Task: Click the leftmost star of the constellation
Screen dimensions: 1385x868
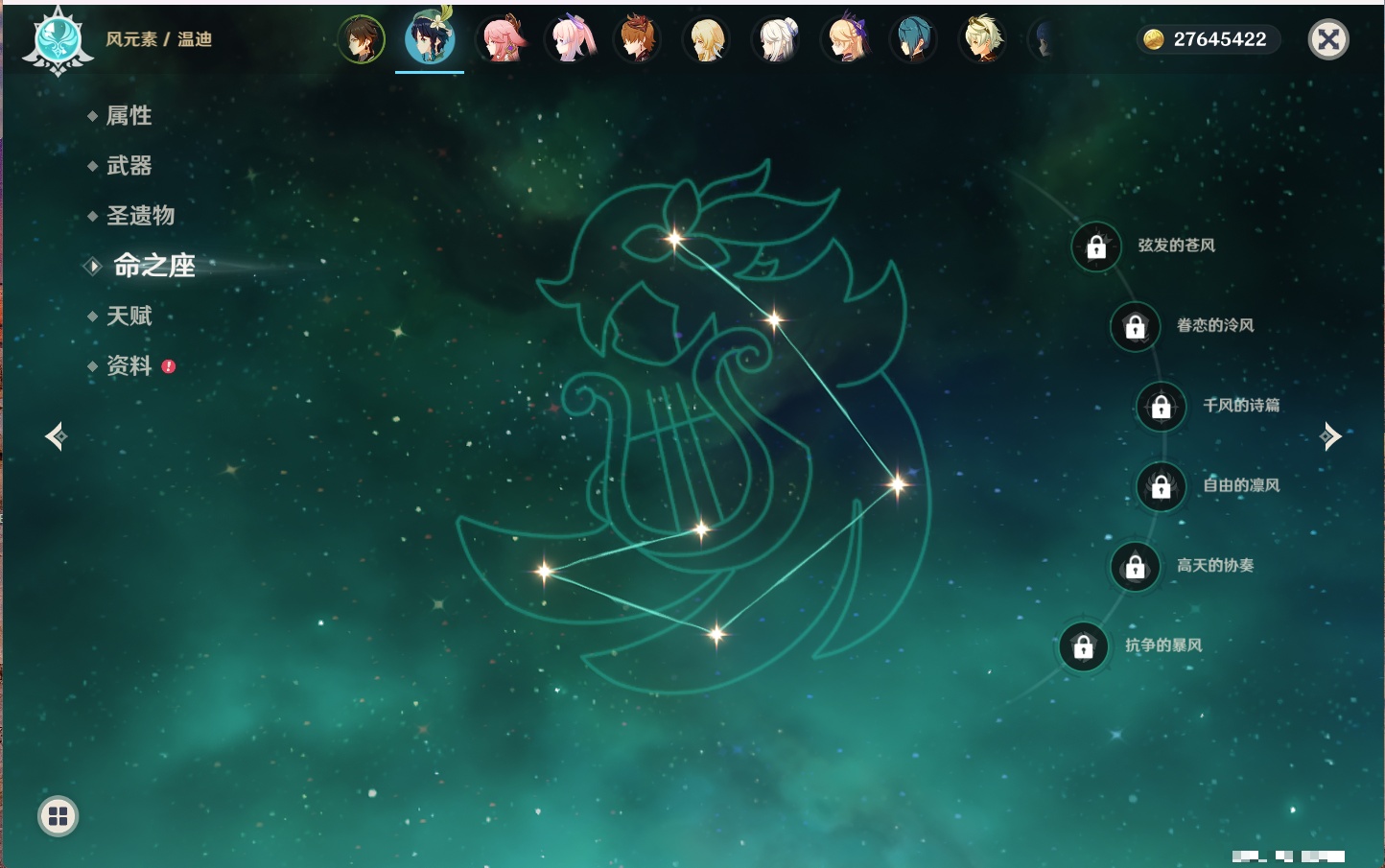Action: tap(544, 571)
